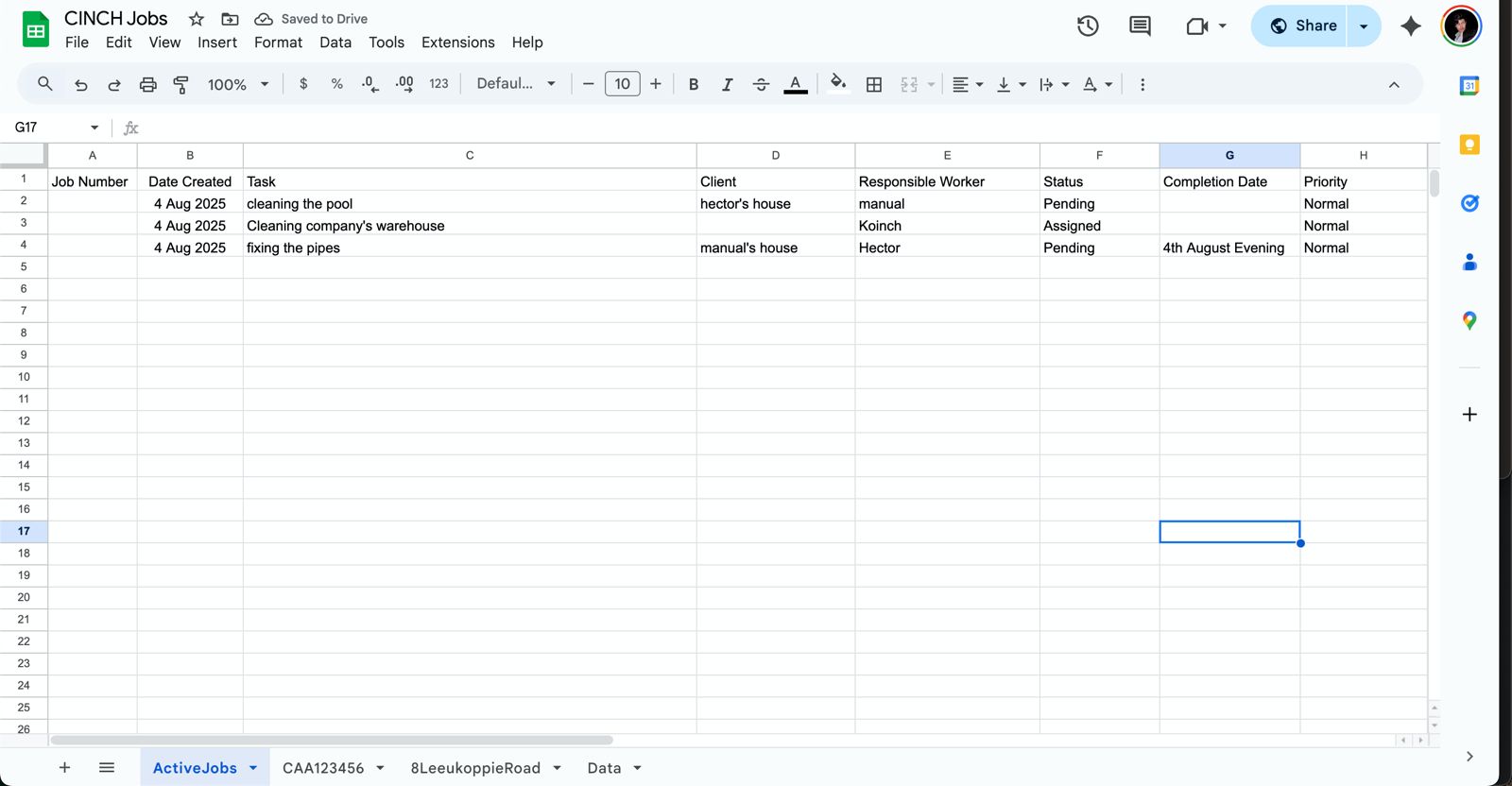The height and width of the screenshot is (786, 1512).
Task: Open vertical align dropdown
Action: 1010,84
